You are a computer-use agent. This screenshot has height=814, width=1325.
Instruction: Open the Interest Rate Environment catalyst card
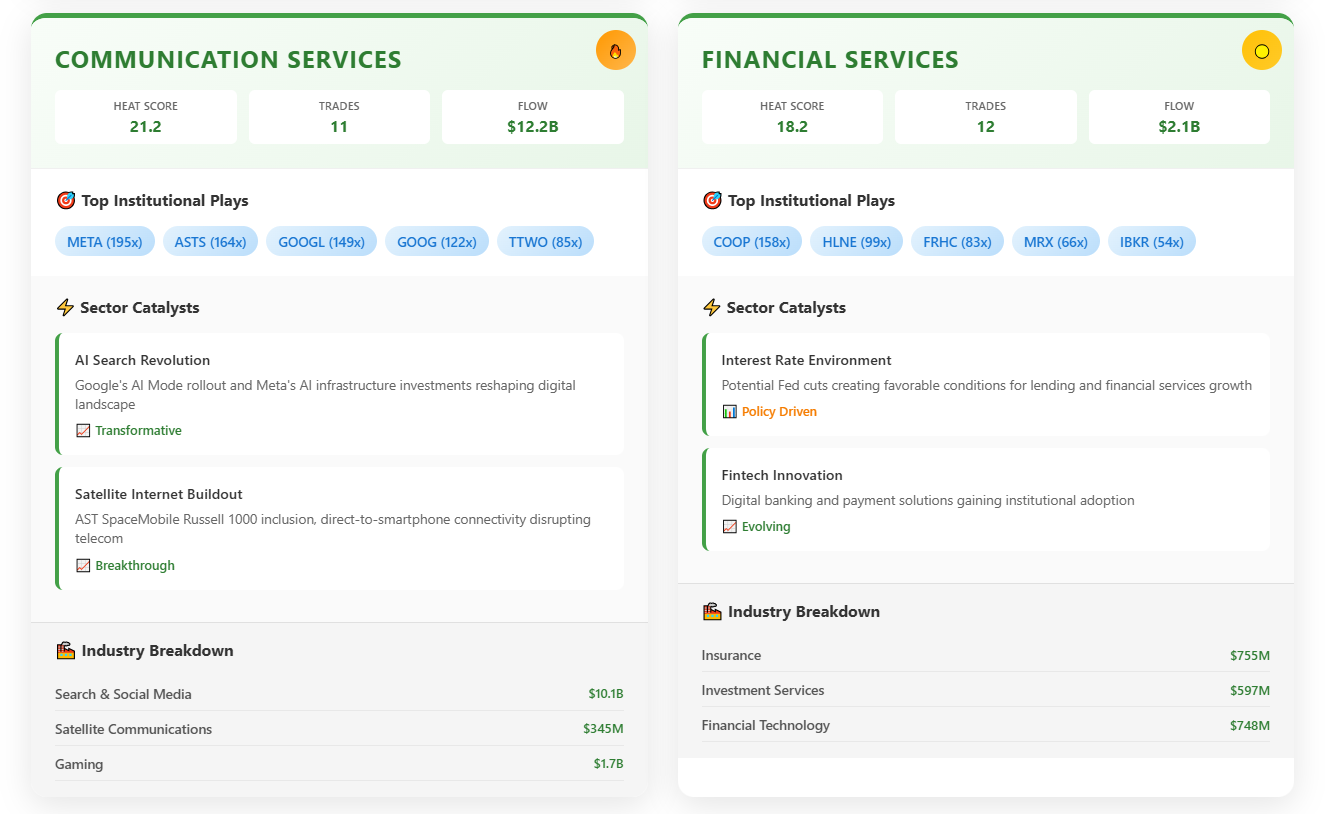986,385
